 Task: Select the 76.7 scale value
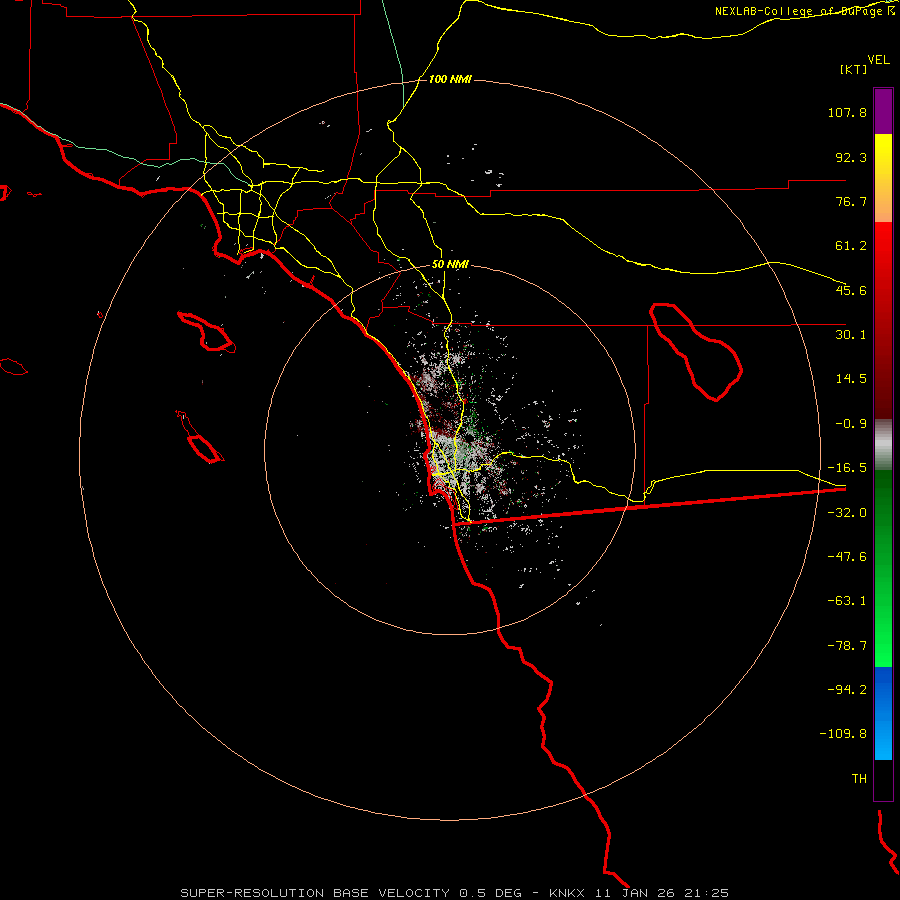click(x=851, y=201)
